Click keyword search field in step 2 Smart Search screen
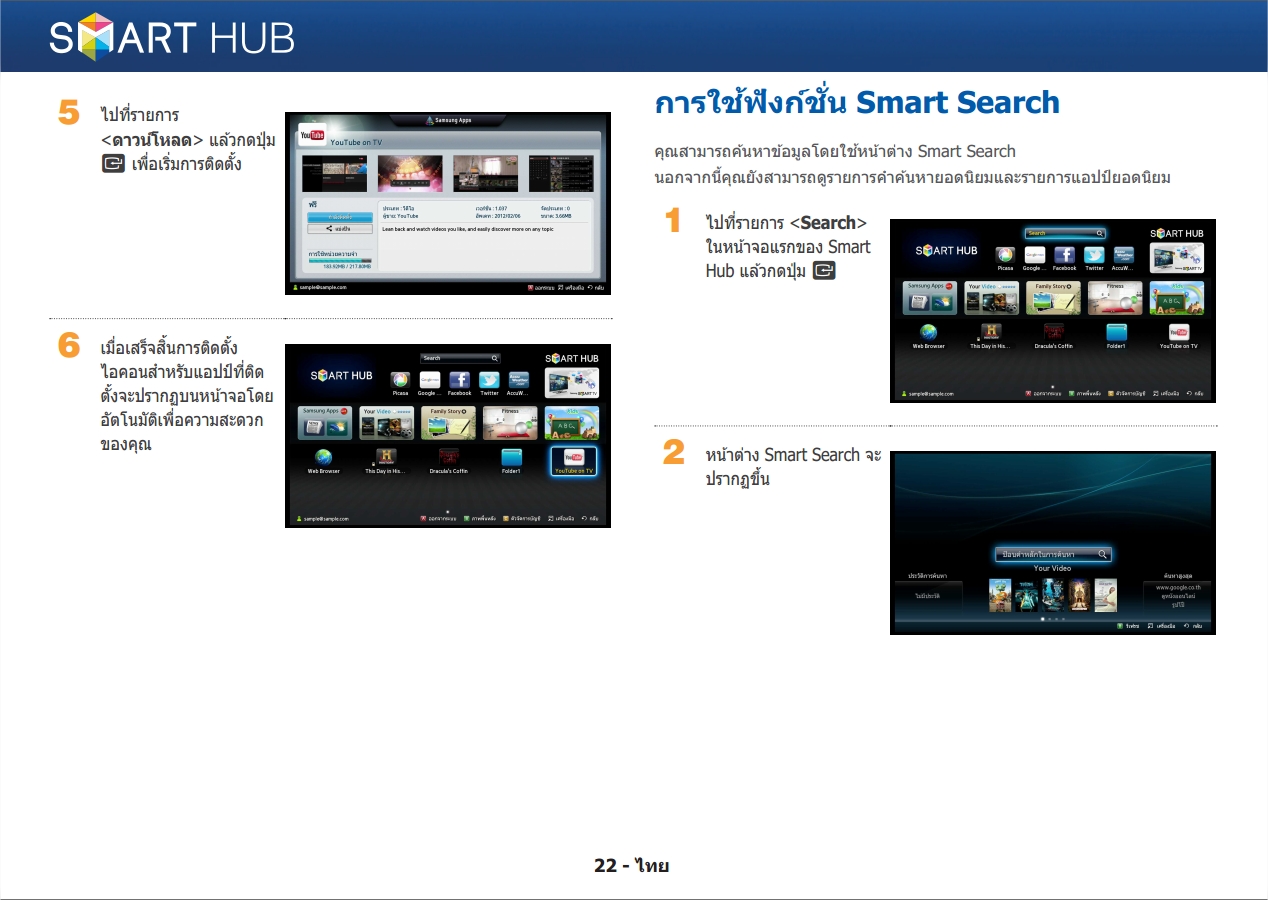Image resolution: width=1268 pixels, height=900 pixels. pyautogui.click(x=1053, y=554)
